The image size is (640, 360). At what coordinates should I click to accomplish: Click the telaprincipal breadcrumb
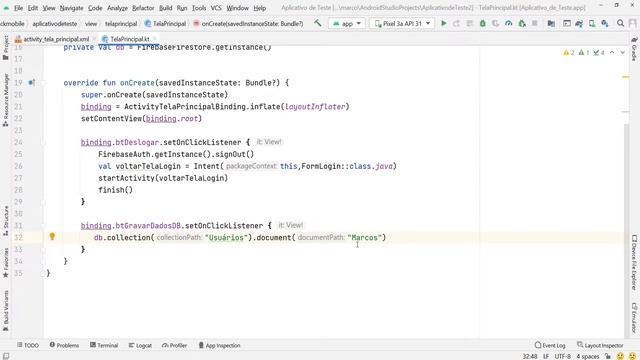pos(121,24)
